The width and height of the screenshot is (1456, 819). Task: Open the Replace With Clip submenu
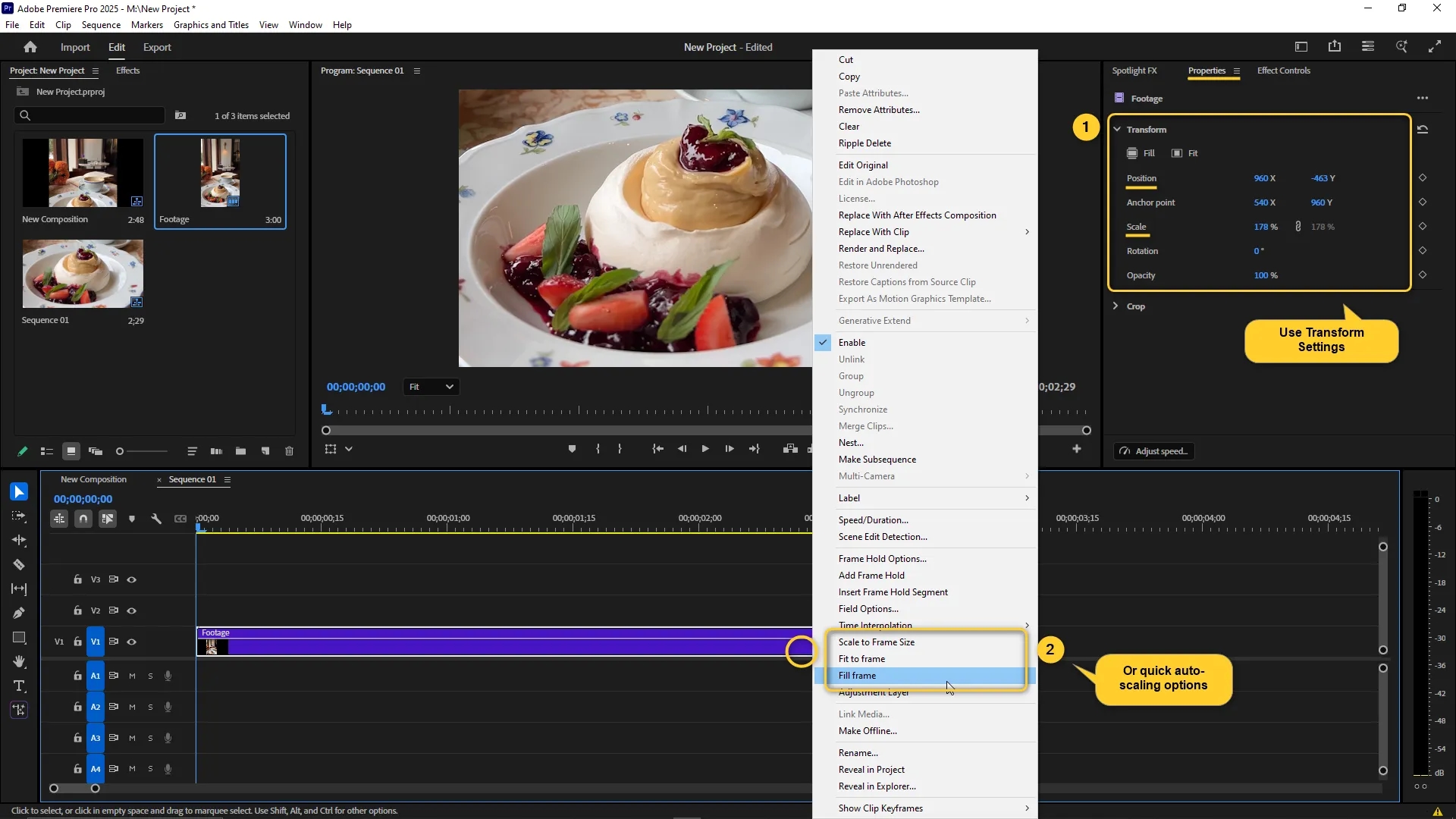(925, 232)
